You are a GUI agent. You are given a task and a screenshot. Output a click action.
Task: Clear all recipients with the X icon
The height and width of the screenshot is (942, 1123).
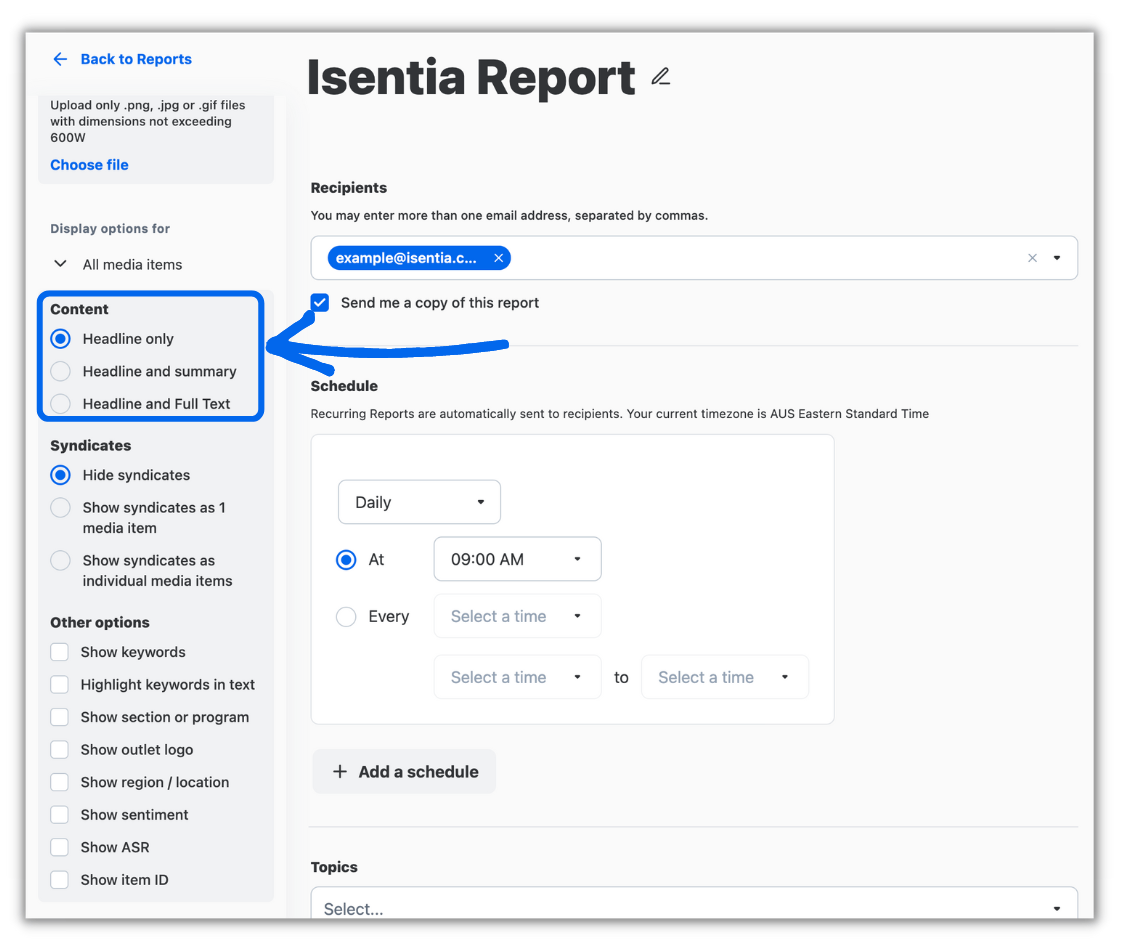pyautogui.click(x=1032, y=258)
